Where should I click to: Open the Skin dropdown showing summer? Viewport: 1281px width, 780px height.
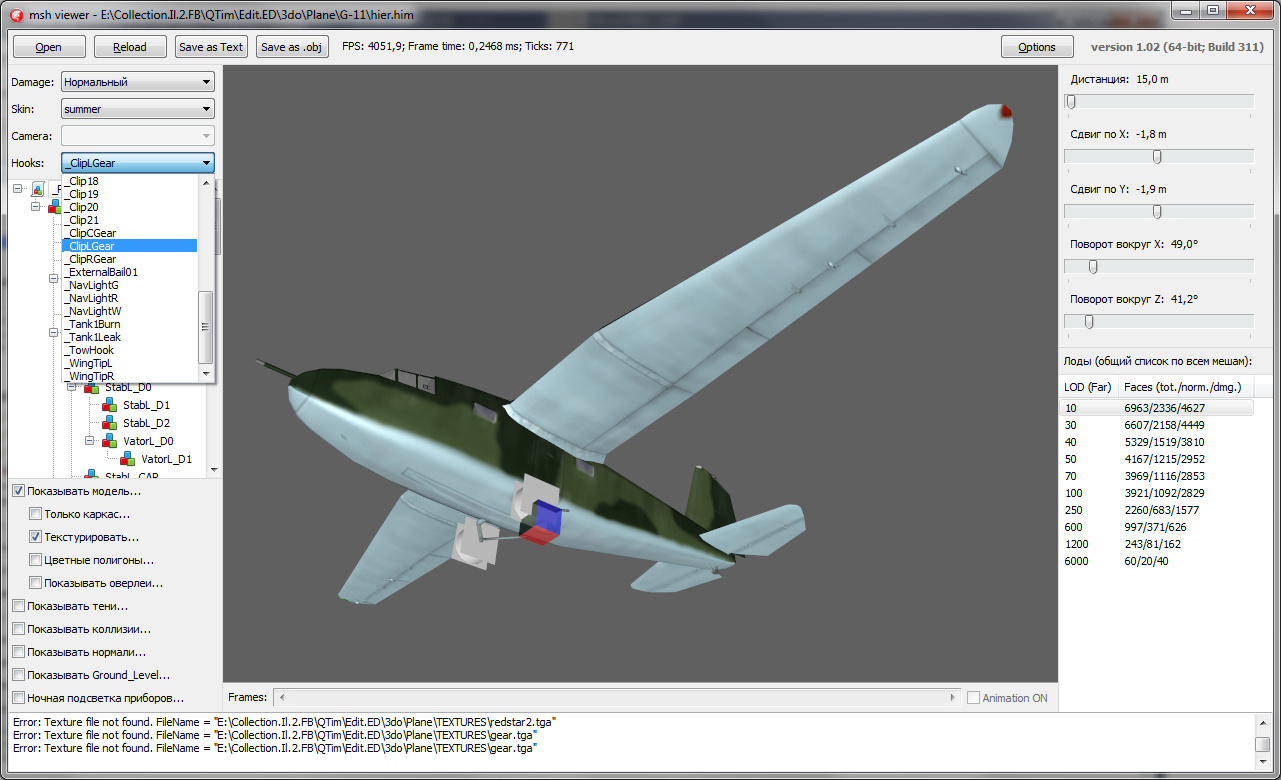click(x=138, y=109)
